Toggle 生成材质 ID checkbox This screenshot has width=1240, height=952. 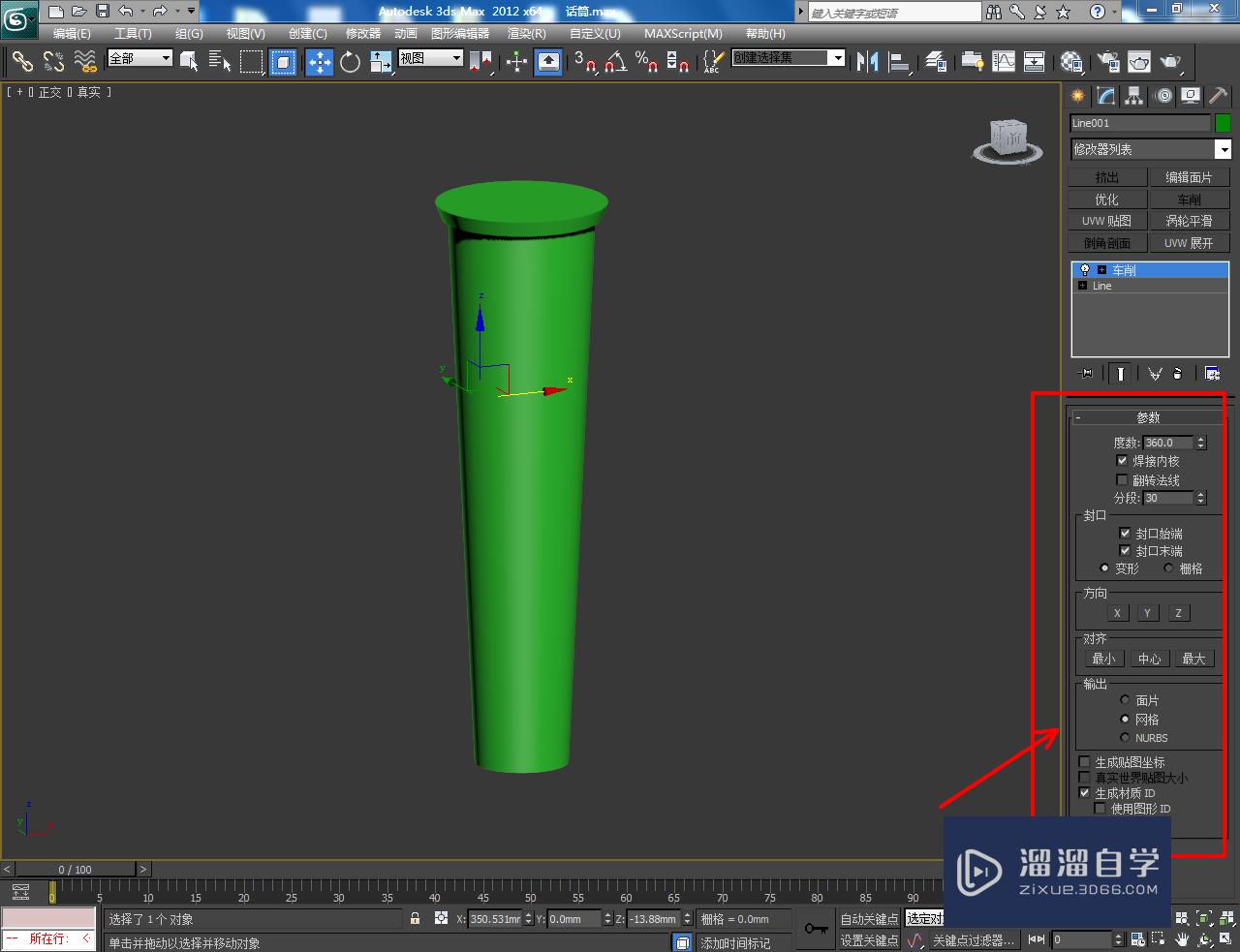coord(1085,792)
